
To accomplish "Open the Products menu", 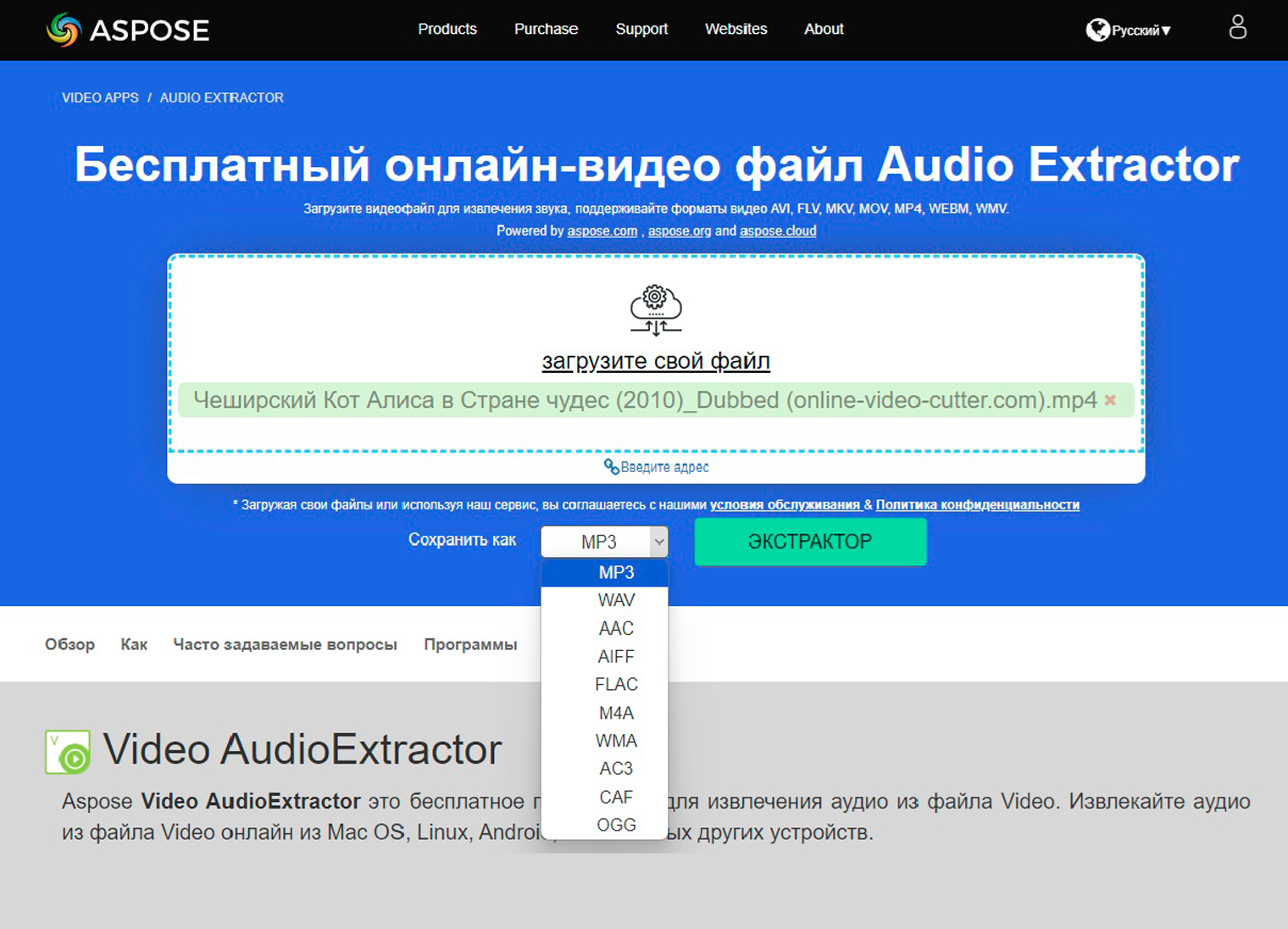I will (447, 29).
